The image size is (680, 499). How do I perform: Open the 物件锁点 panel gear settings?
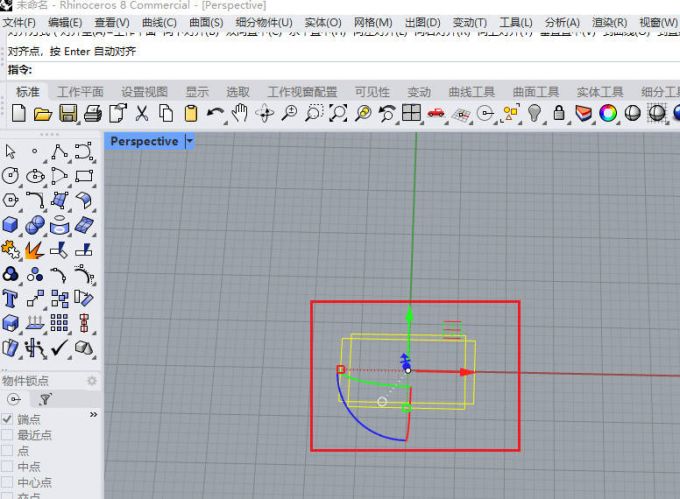click(x=92, y=381)
